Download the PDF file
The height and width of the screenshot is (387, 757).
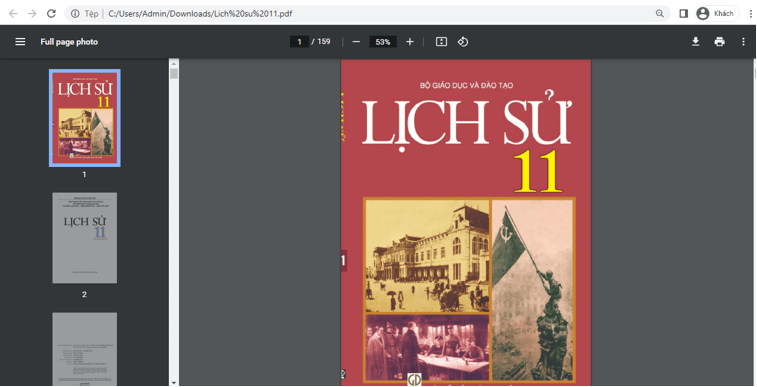point(696,41)
